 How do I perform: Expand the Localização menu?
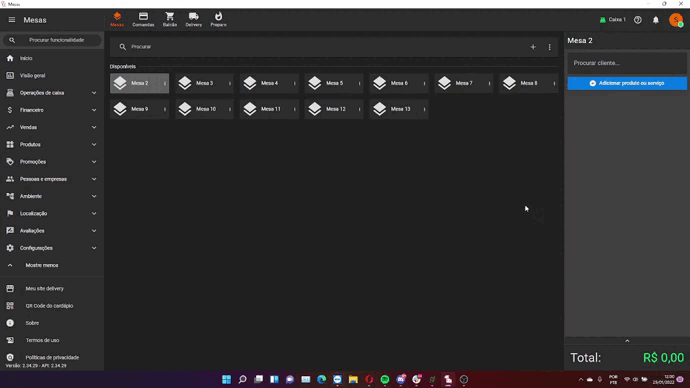(x=52, y=213)
